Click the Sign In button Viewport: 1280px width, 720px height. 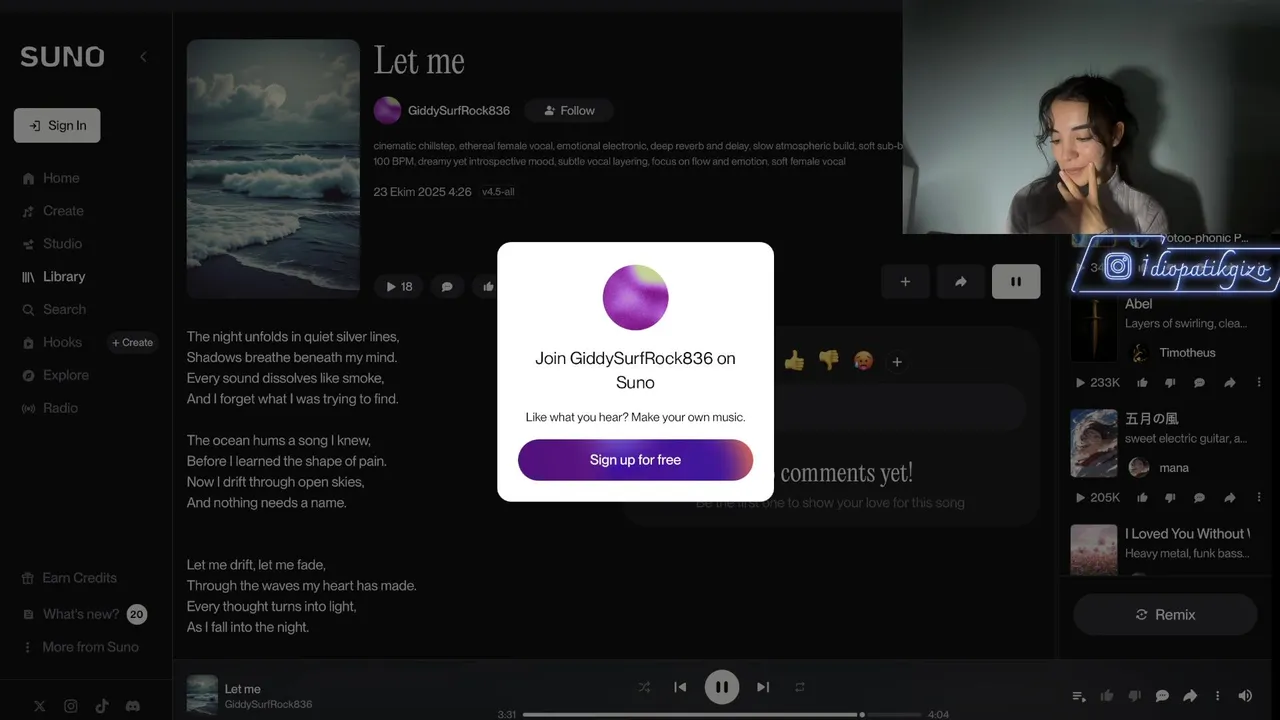[x=57, y=125]
